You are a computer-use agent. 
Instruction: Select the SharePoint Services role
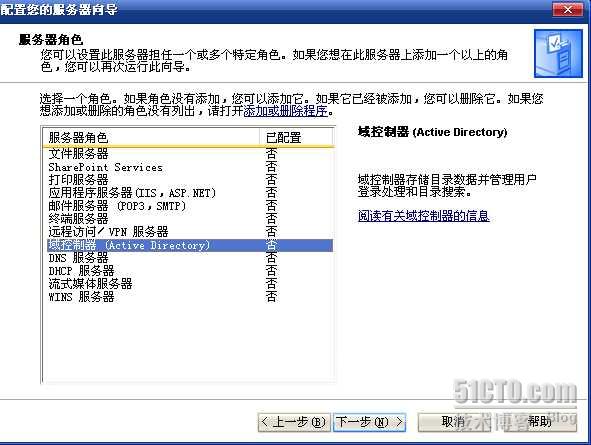coord(190,167)
